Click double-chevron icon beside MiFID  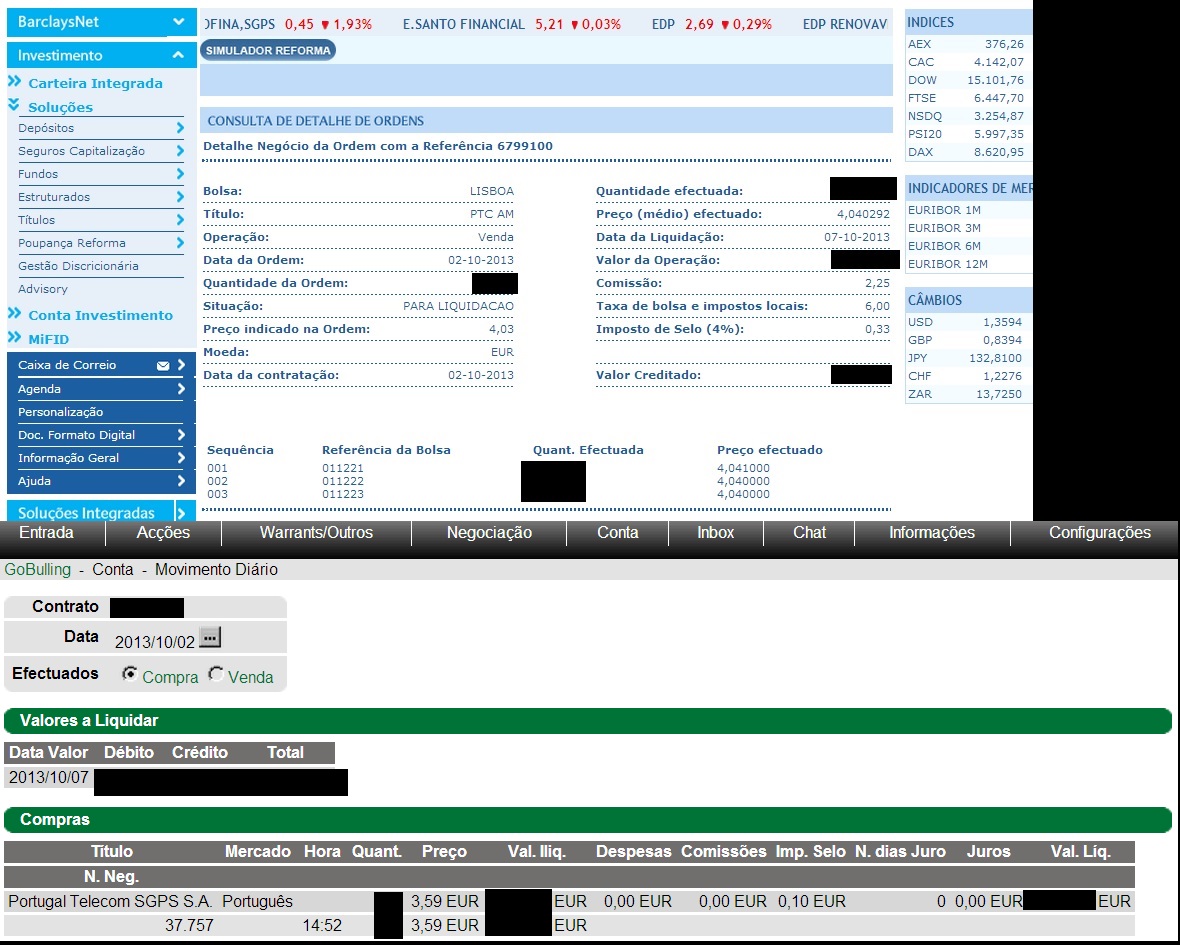(14, 337)
